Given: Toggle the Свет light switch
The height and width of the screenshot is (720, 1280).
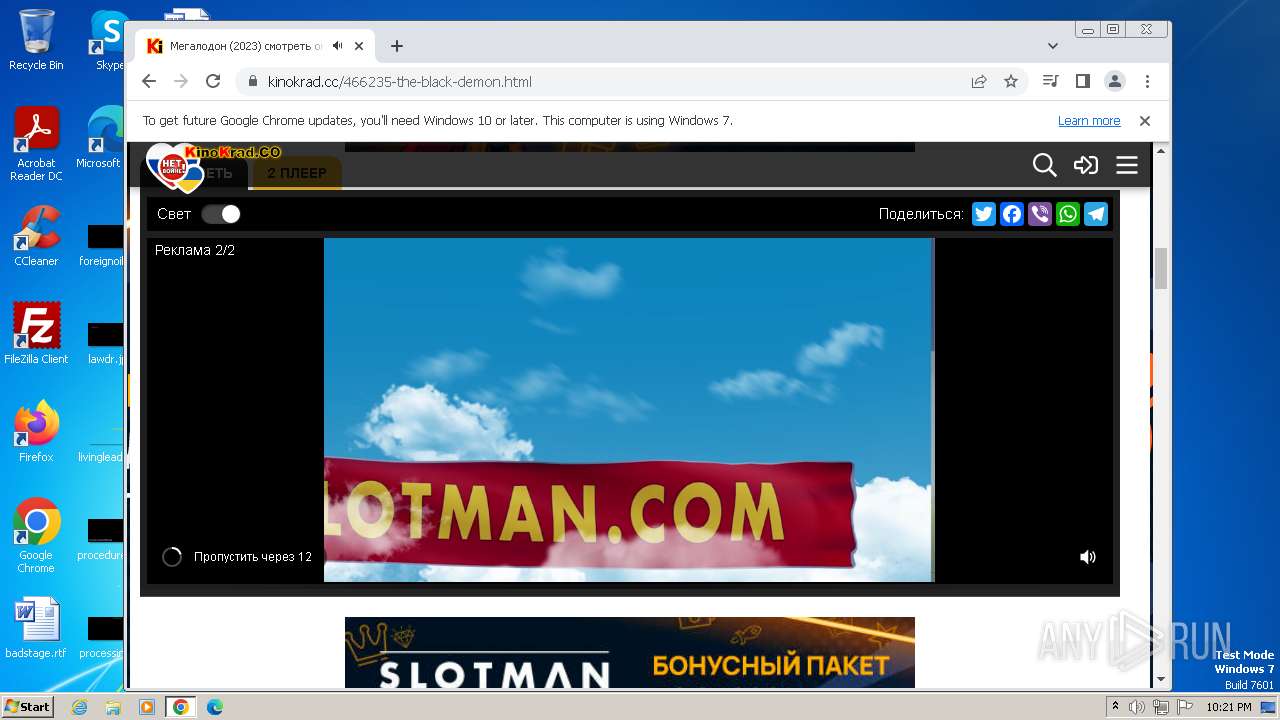Looking at the screenshot, I should click(221, 214).
